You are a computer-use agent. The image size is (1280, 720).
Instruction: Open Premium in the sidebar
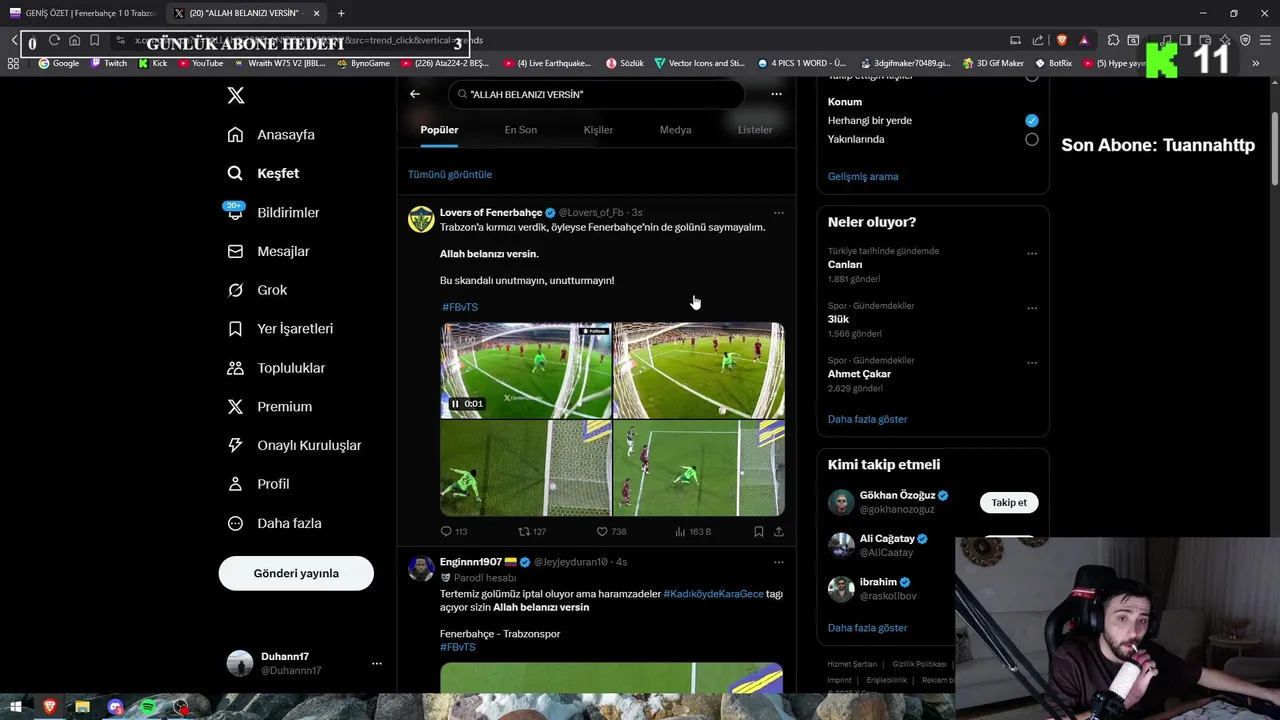coord(269,407)
